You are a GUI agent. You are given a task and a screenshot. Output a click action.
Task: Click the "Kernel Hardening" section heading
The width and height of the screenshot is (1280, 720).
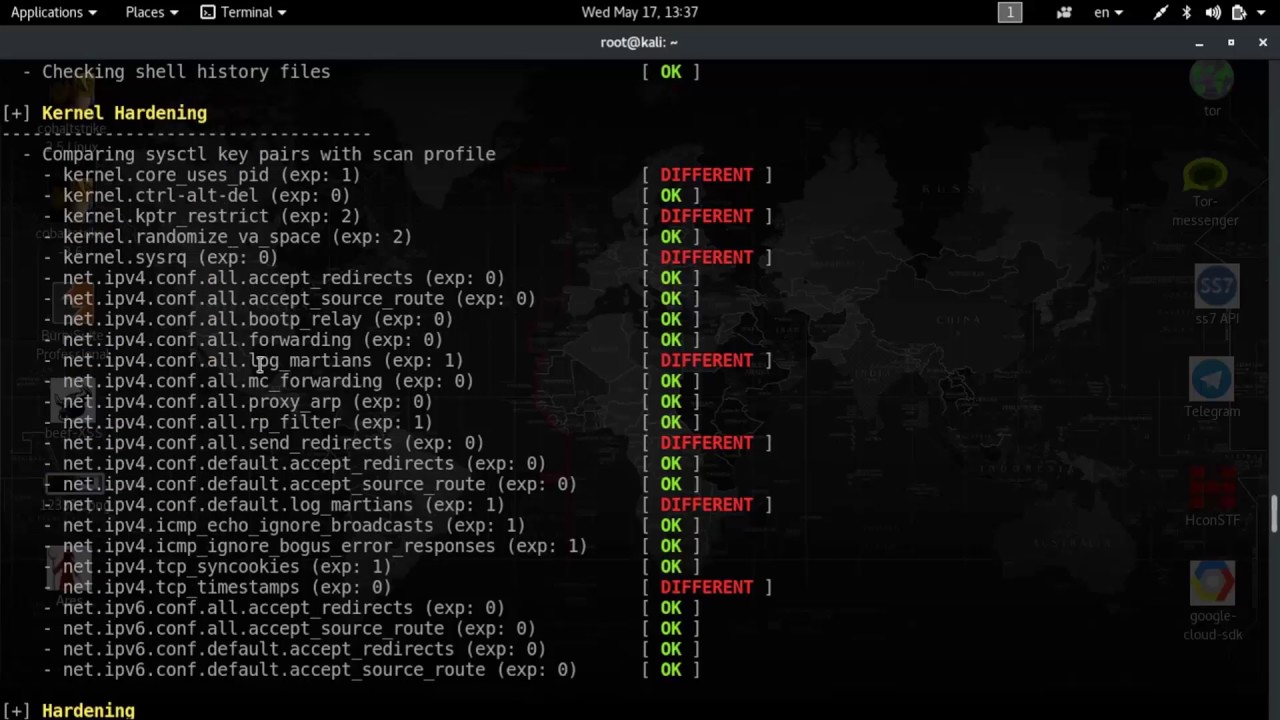click(124, 113)
